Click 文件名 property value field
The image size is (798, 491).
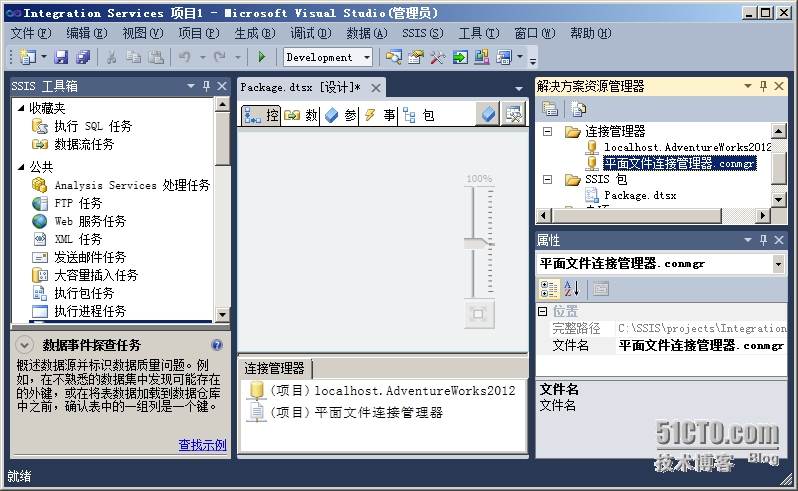point(701,345)
